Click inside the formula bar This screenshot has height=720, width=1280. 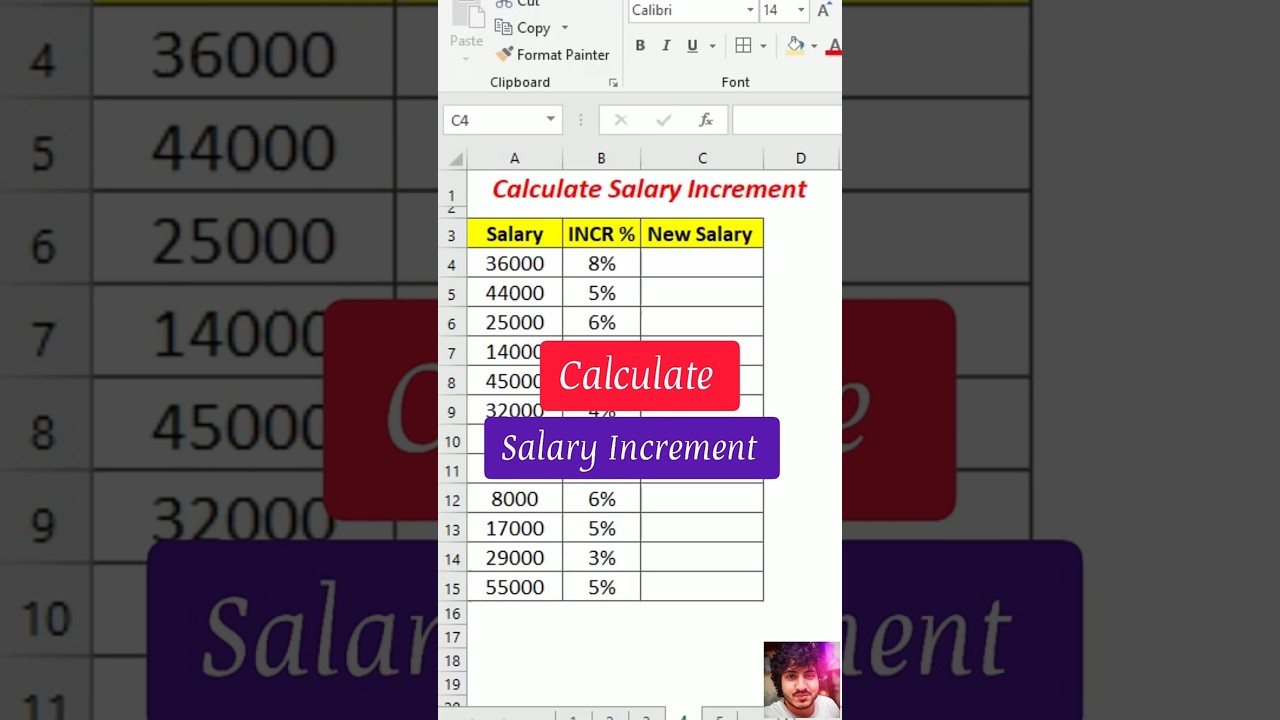click(x=790, y=119)
